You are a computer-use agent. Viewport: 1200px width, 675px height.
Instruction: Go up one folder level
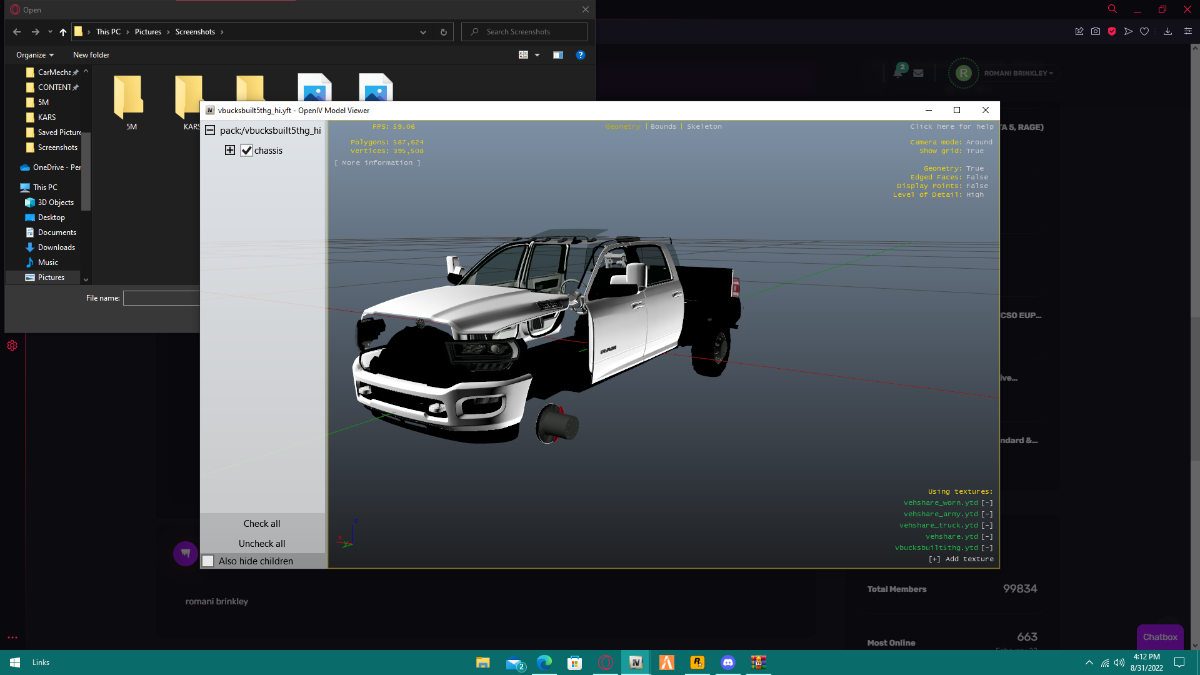tap(63, 32)
